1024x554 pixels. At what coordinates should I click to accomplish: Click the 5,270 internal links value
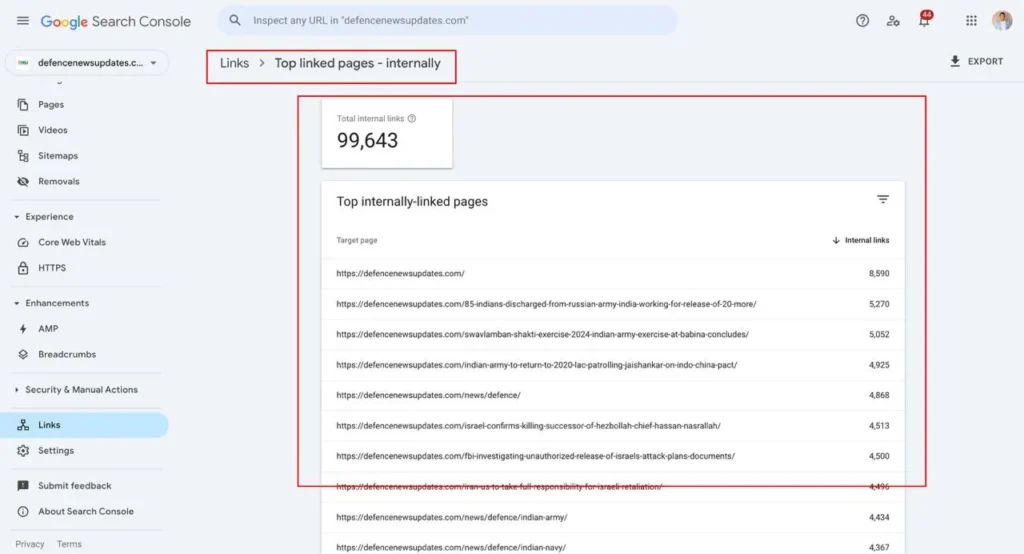click(879, 304)
